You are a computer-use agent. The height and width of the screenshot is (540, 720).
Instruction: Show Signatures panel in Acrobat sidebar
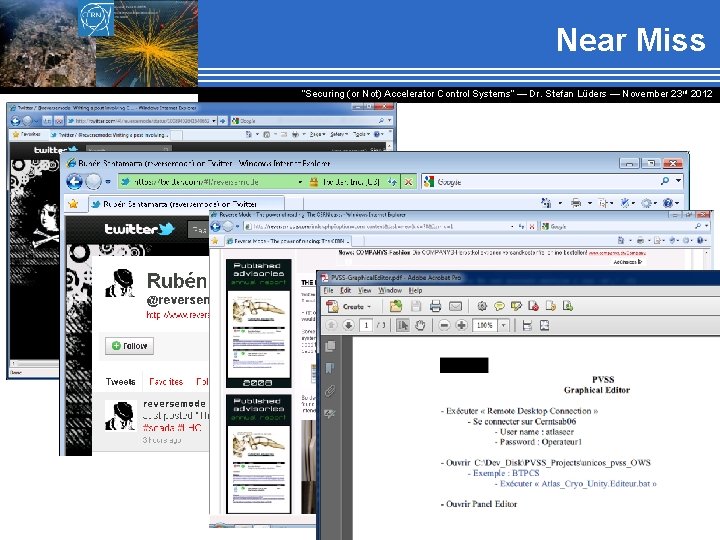pyautogui.click(x=330, y=414)
